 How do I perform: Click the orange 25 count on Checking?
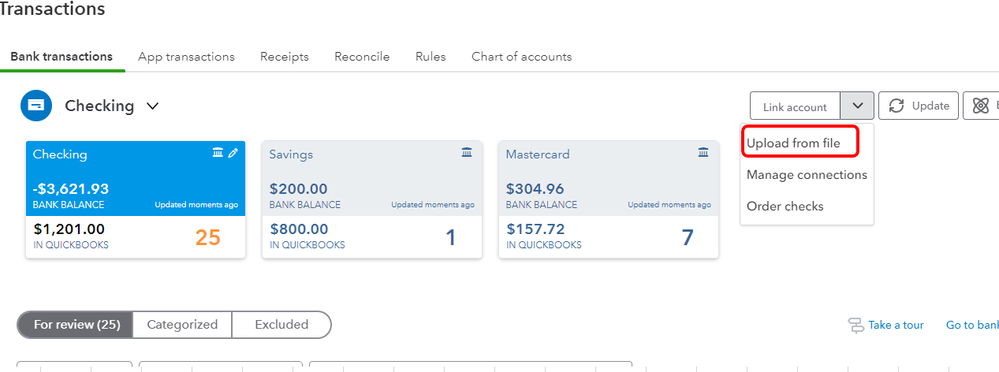click(x=207, y=238)
